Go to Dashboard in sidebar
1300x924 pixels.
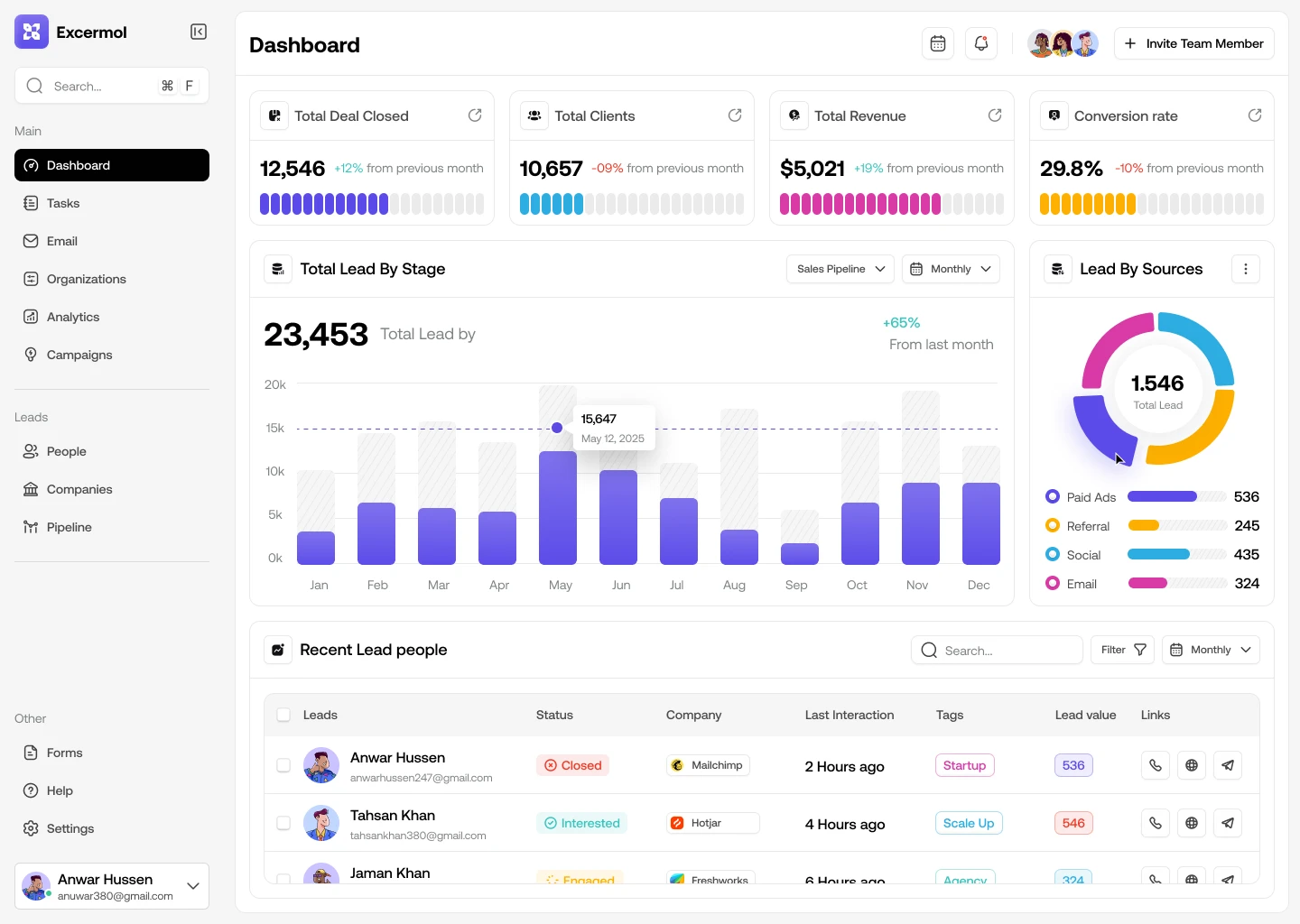(x=112, y=165)
